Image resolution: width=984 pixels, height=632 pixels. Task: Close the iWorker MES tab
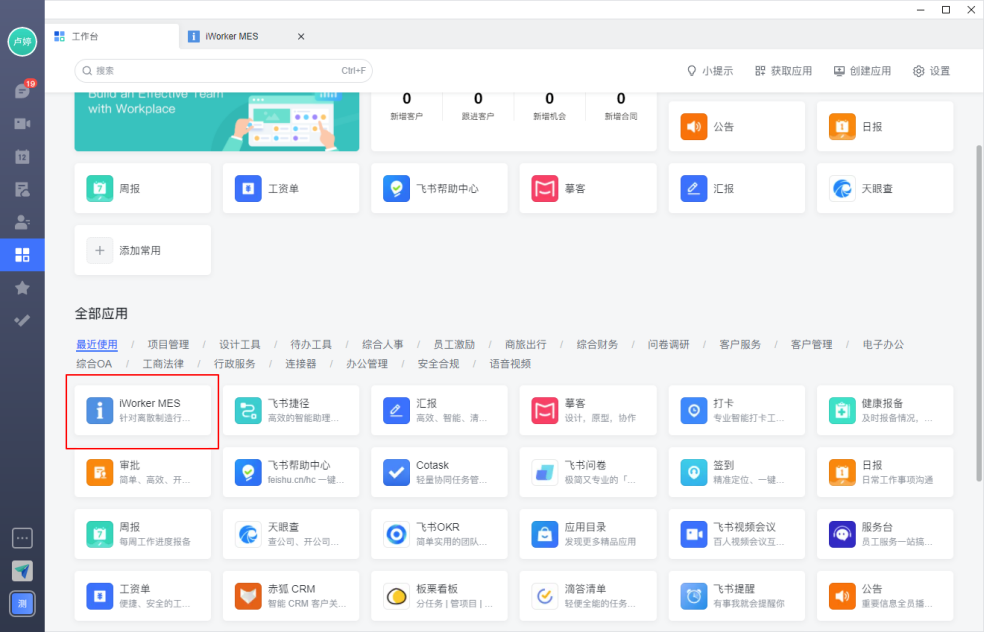301,36
